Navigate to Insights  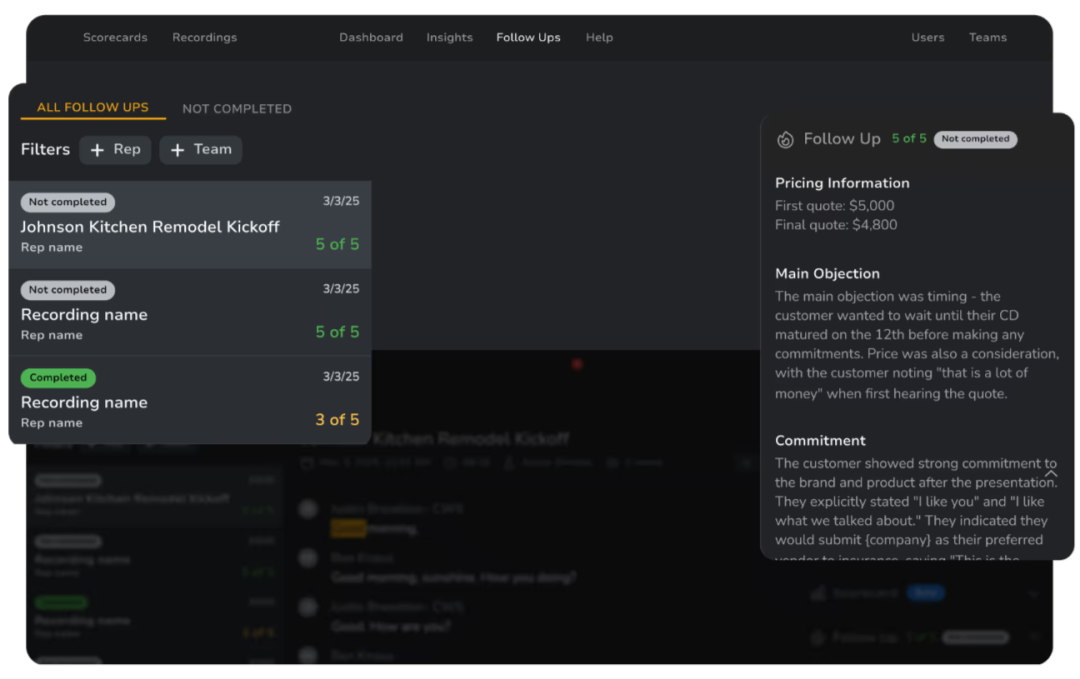click(x=450, y=37)
